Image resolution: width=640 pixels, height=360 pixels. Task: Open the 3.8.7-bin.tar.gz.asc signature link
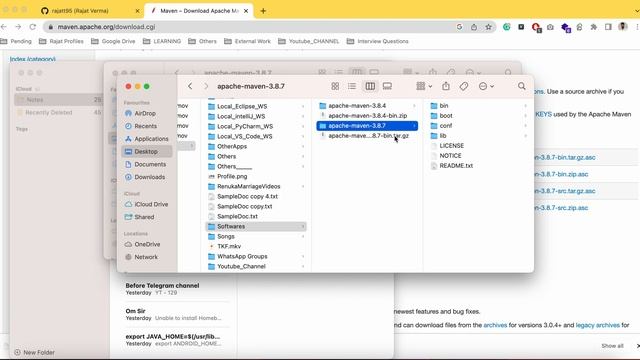tap(565, 157)
